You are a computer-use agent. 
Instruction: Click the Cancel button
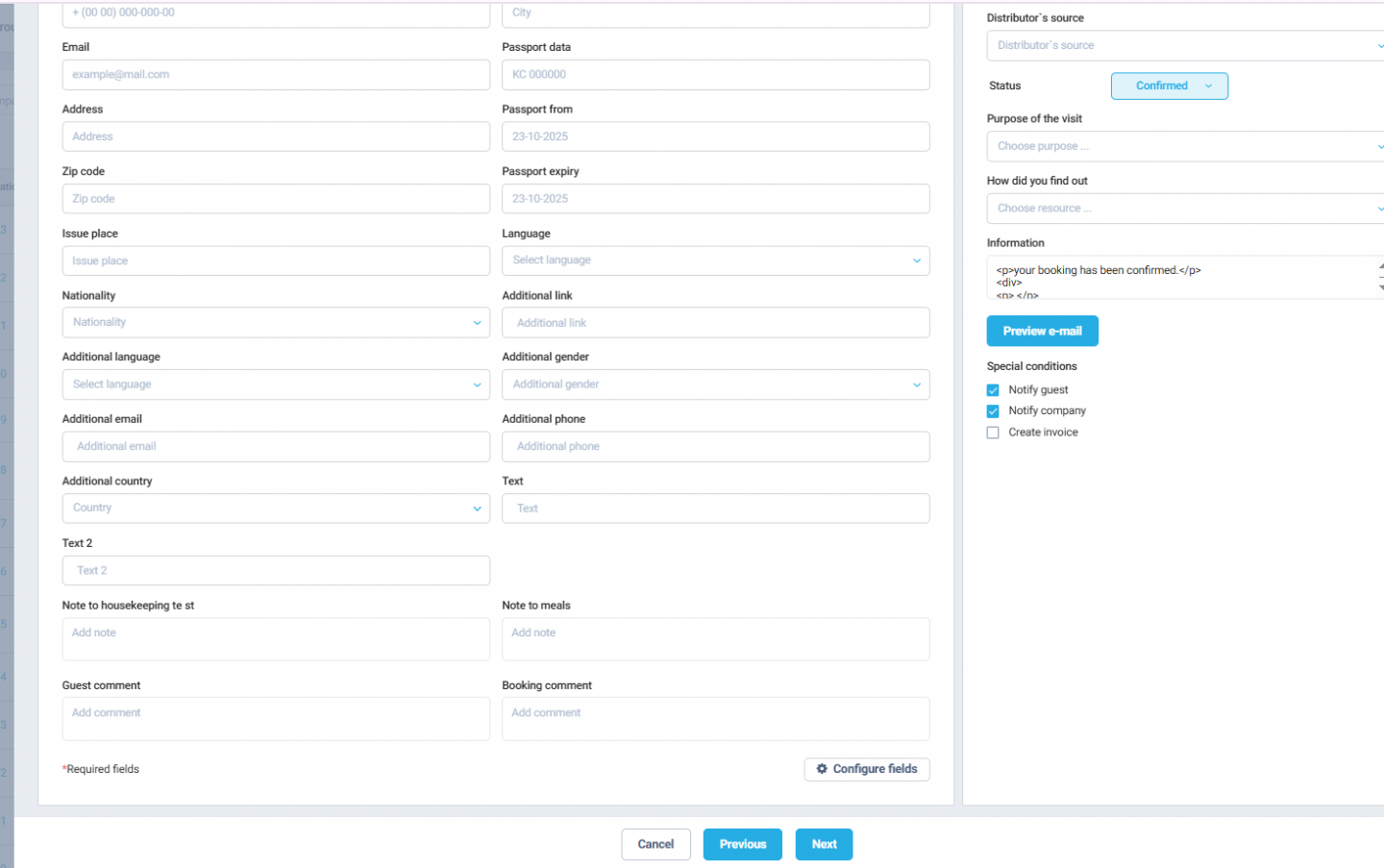click(x=655, y=844)
